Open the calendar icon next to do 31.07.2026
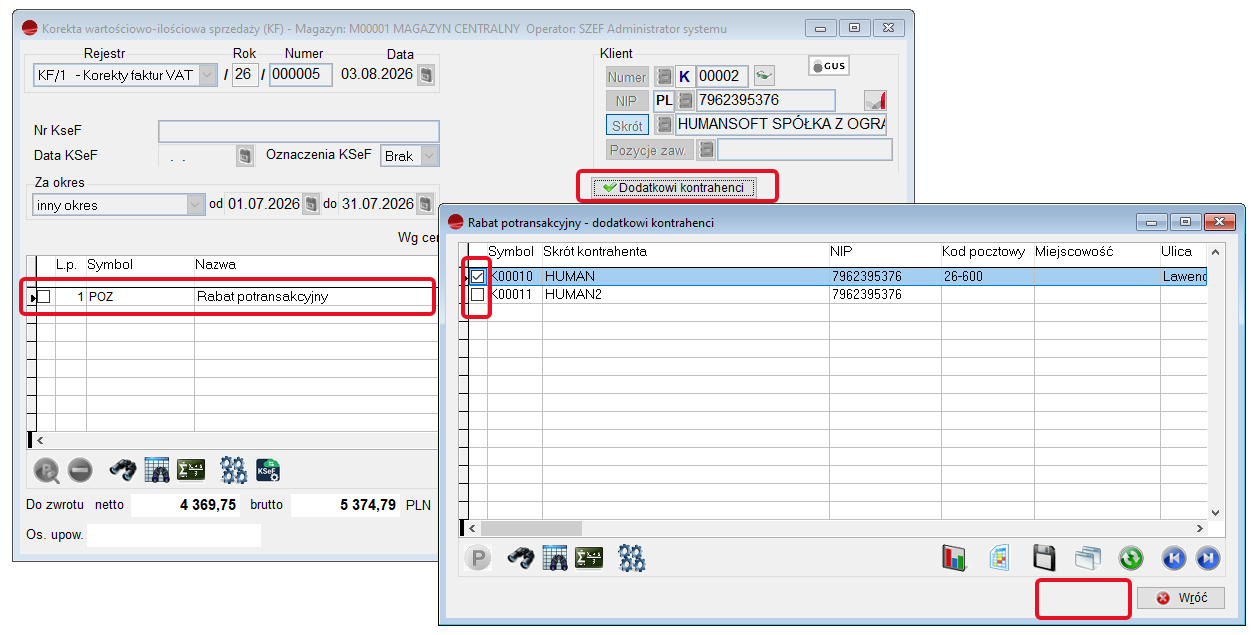Image resolution: width=1257 pixels, height=635 pixels. click(x=425, y=204)
